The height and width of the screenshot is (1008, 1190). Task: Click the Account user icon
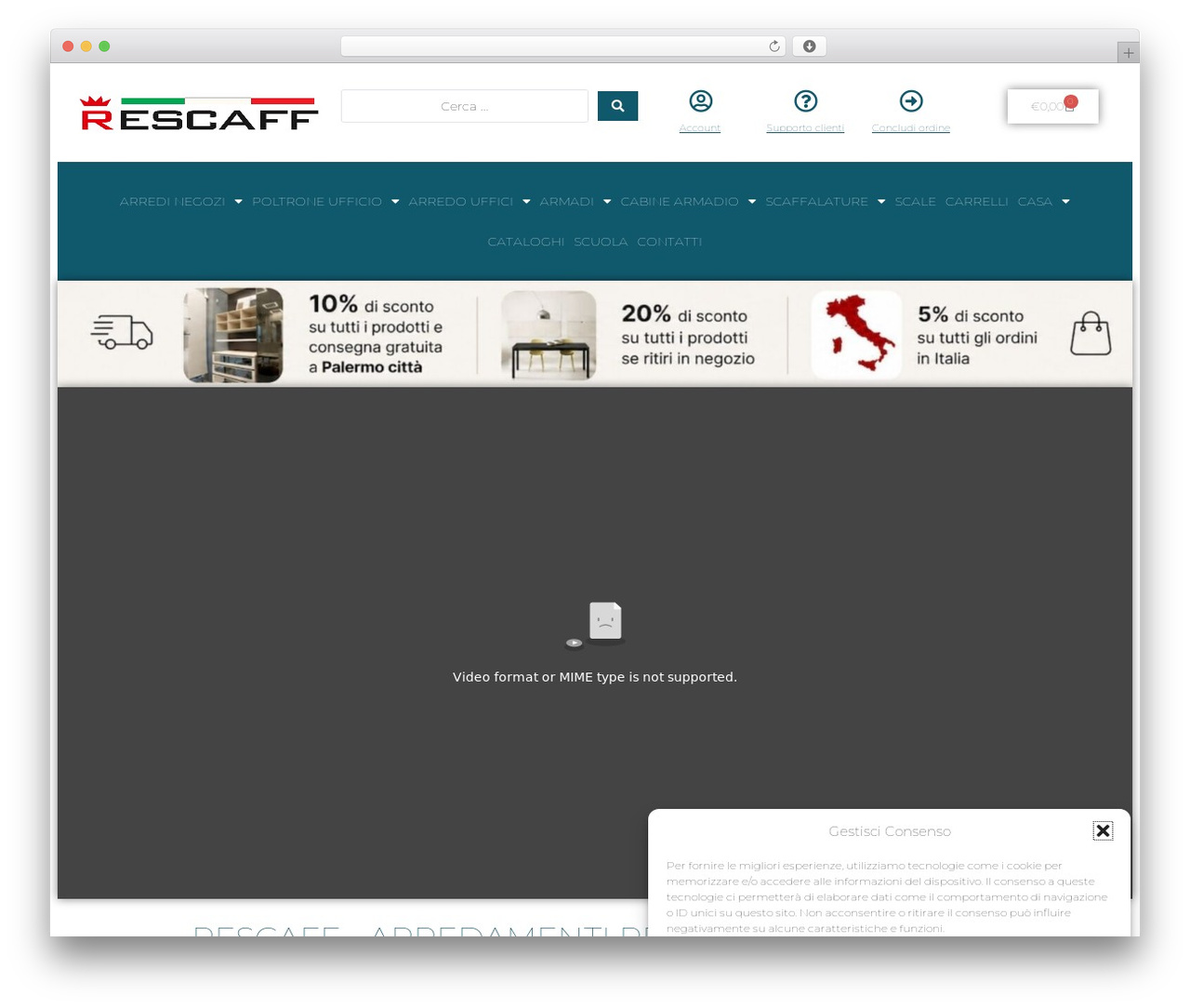coord(700,100)
